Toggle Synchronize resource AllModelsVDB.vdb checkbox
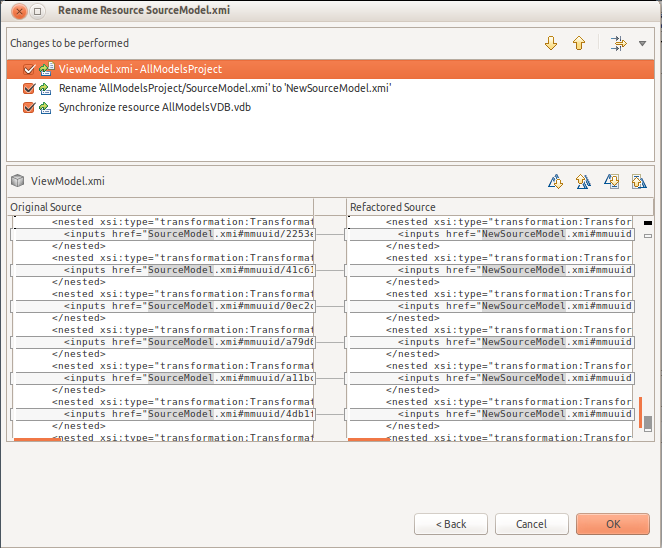This screenshot has height=548, width=662. [28, 107]
